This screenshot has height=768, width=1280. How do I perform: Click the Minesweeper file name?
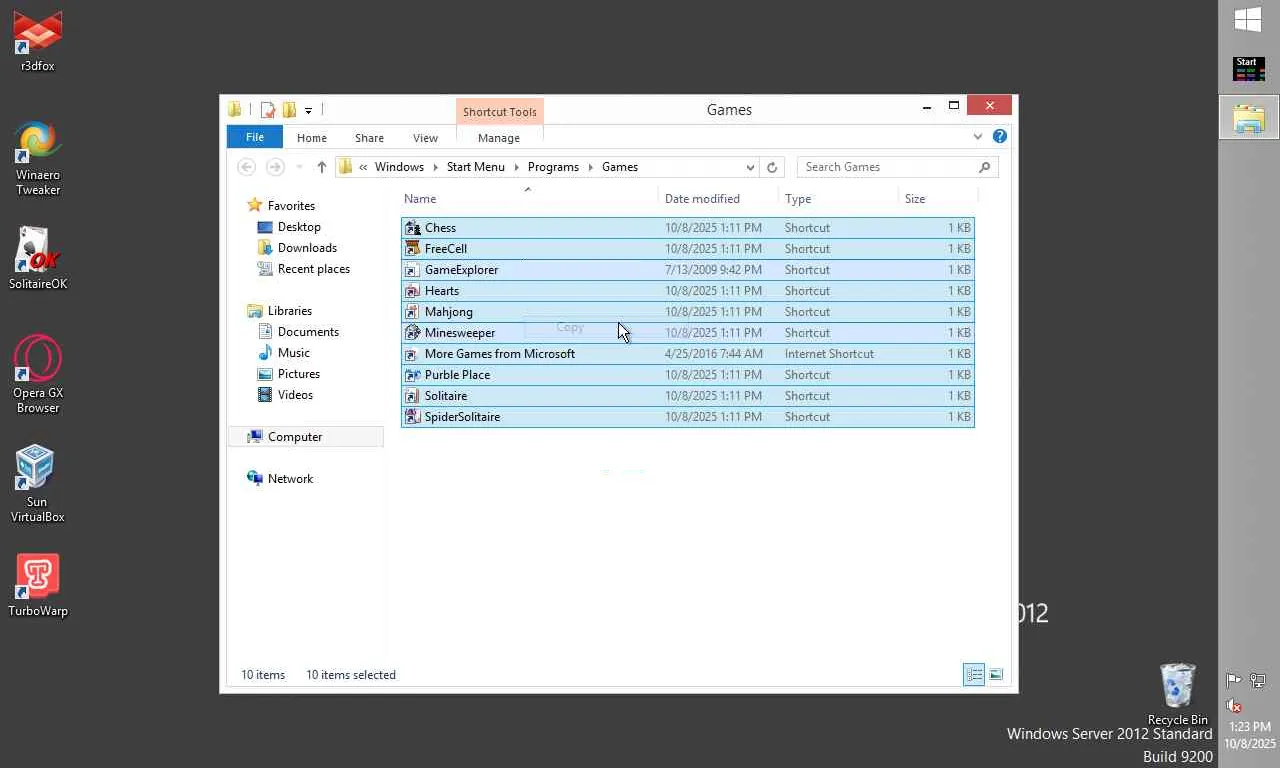pyautogui.click(x=460, y=333)
